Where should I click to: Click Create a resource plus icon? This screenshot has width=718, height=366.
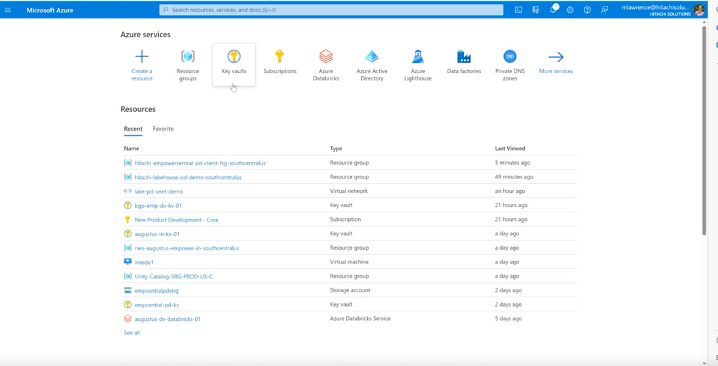point(142,56)
